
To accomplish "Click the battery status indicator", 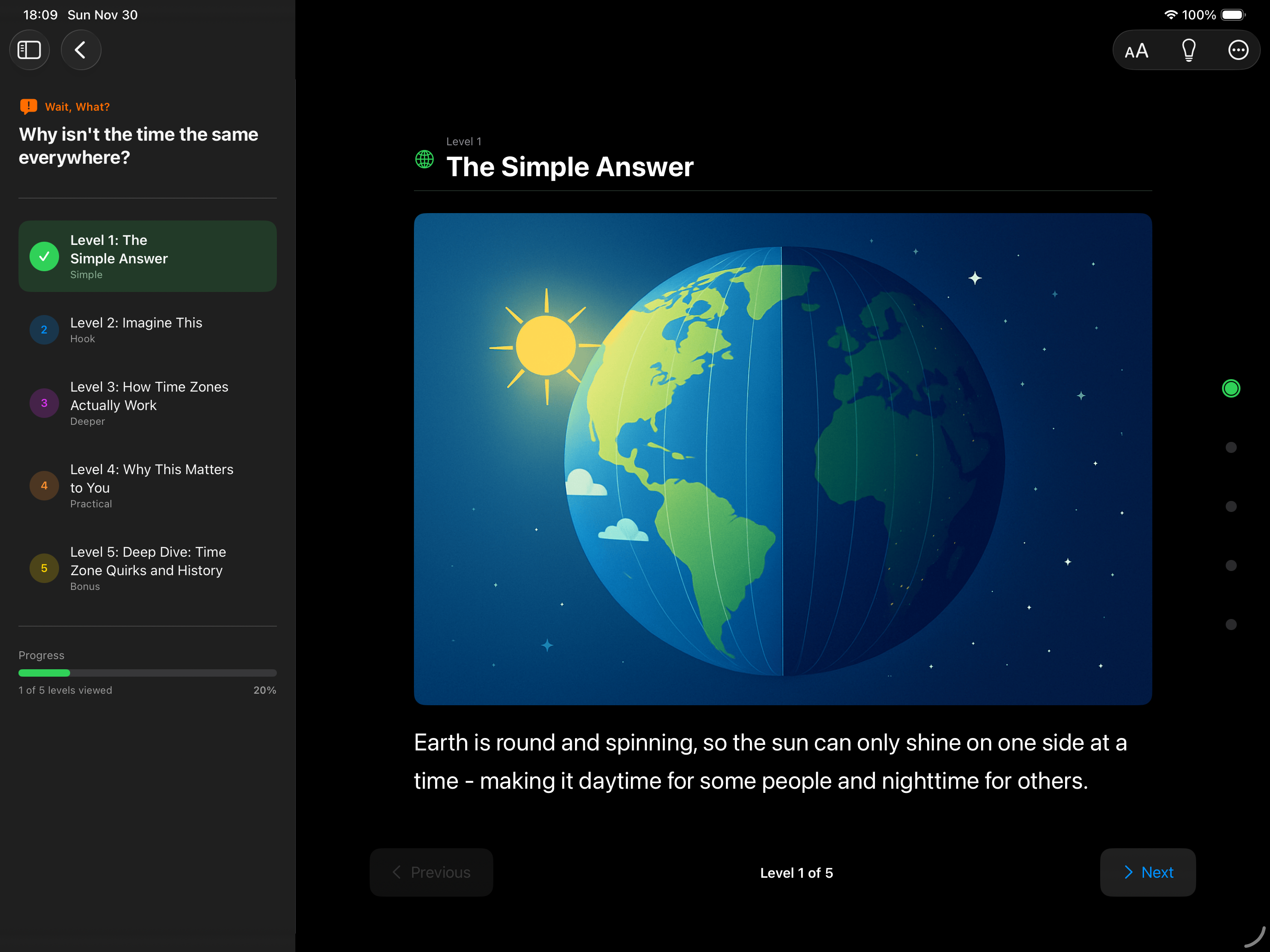I will (x=1232, y=15).
